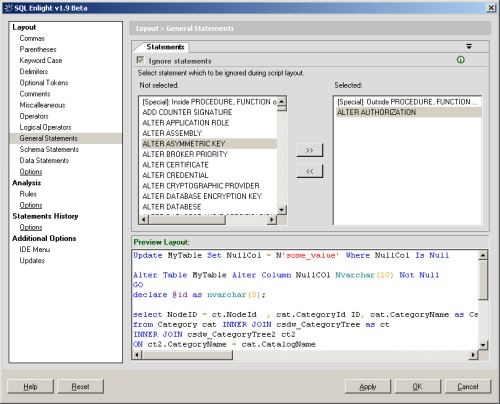The height and width of the screenshot is (404, 500).
Task: Open Rules under Analysis
Action: point(28,194)
